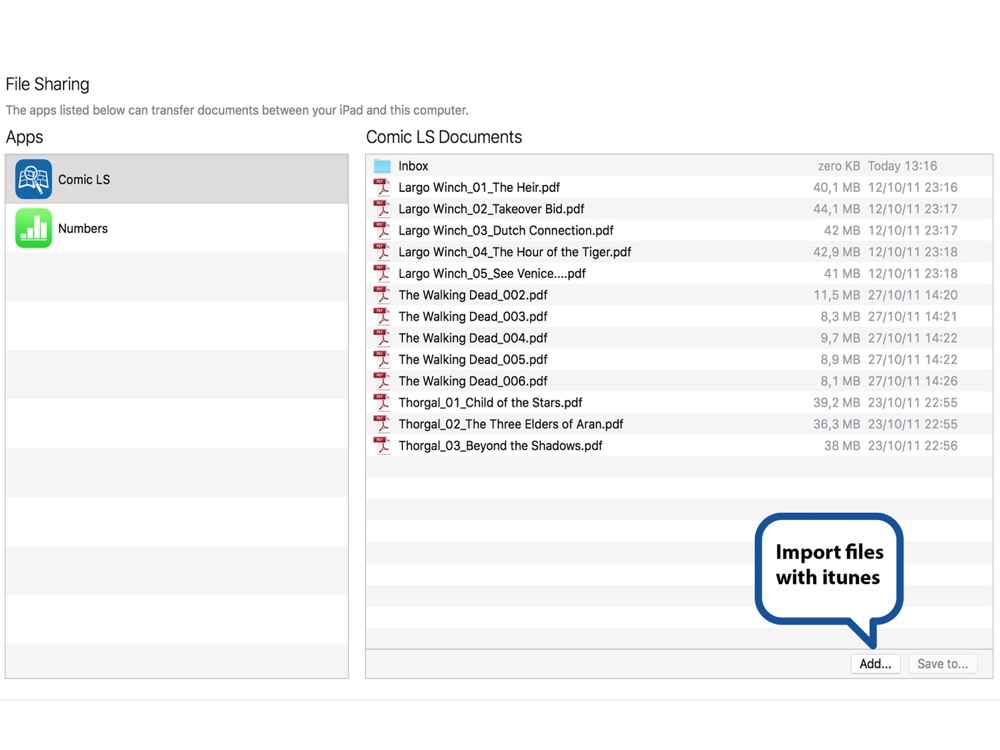Click PDF icon of The Walking Dead_004

[381, 338]
